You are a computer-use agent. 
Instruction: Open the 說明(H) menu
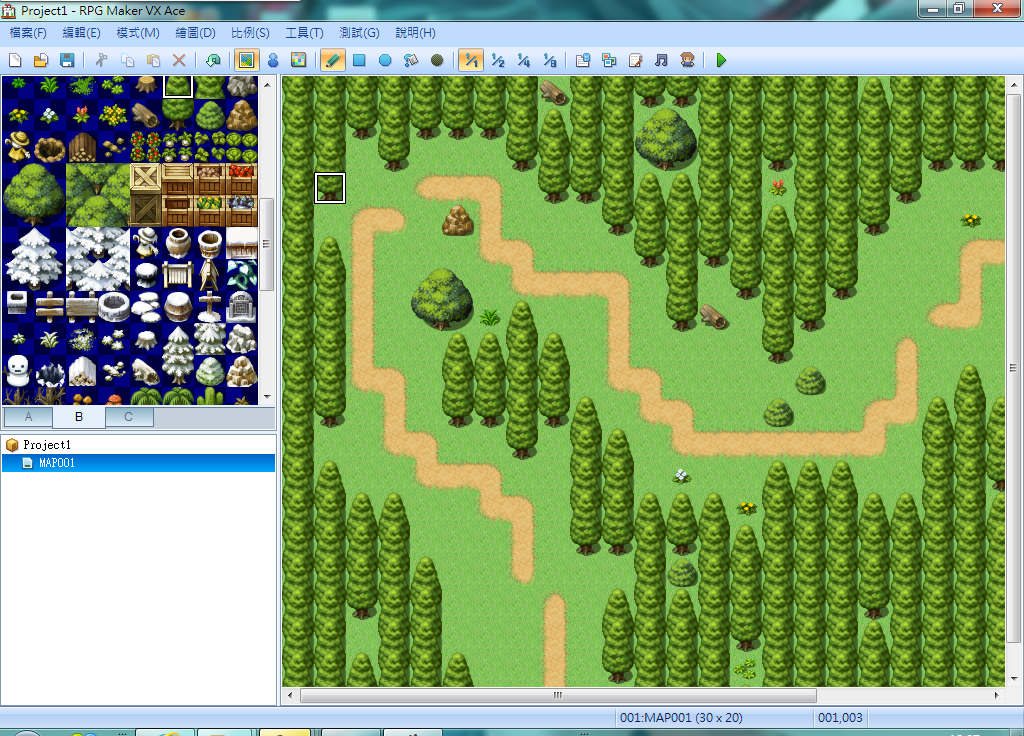(415, 33)
